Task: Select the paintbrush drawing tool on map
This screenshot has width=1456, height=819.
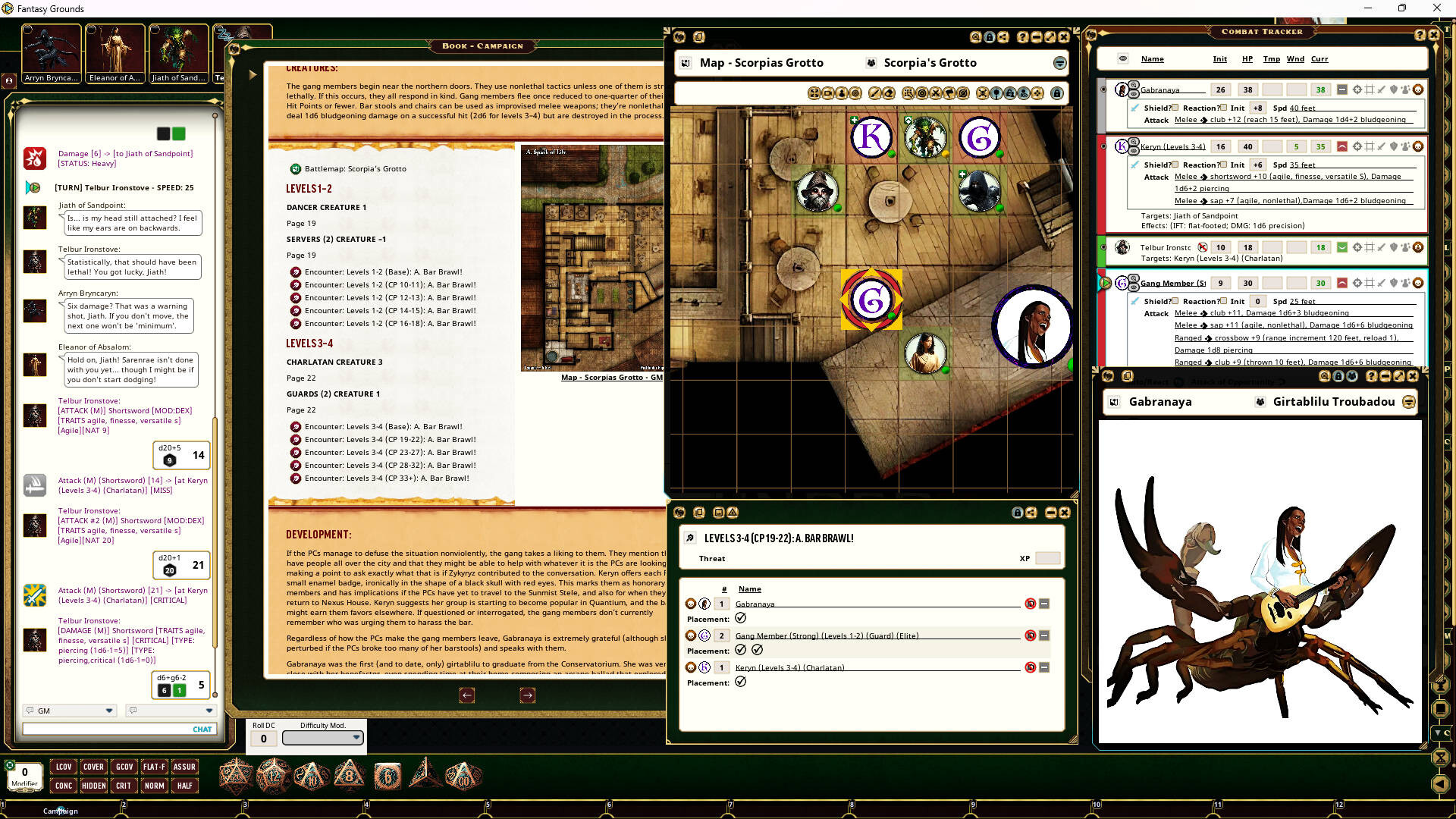Action: tap(874, 93)
